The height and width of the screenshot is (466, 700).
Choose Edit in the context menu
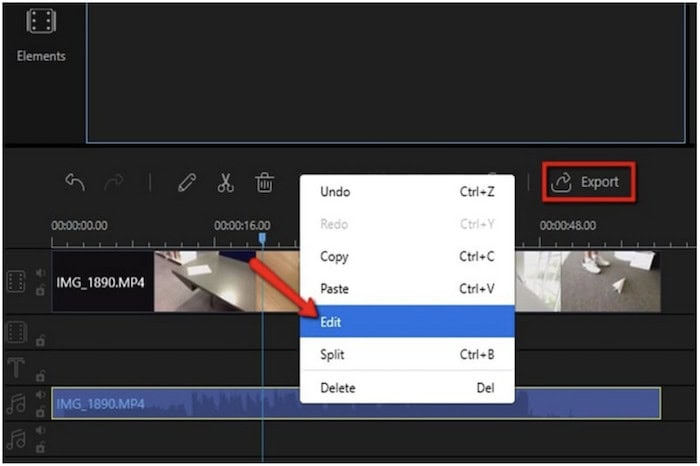[x=407, y=321]
